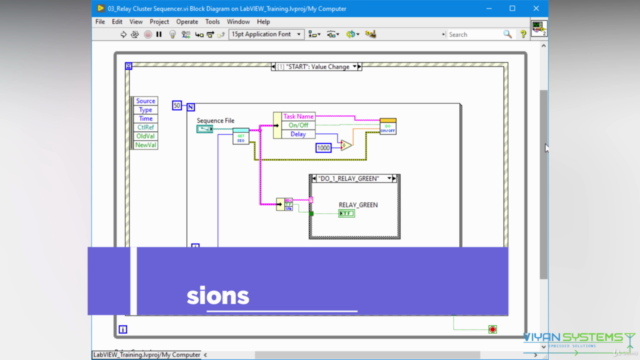Viewport: 640px width, 360px height.
Task: Click the case selector terminal question mark
Action: [x=311, y=200]
